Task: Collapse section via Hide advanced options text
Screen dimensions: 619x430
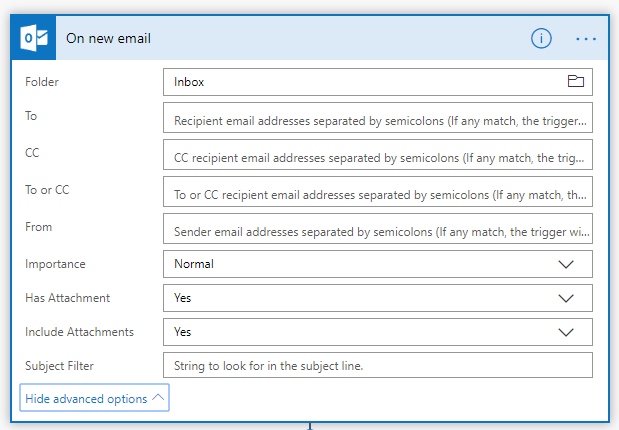Action: coord(86,398)
